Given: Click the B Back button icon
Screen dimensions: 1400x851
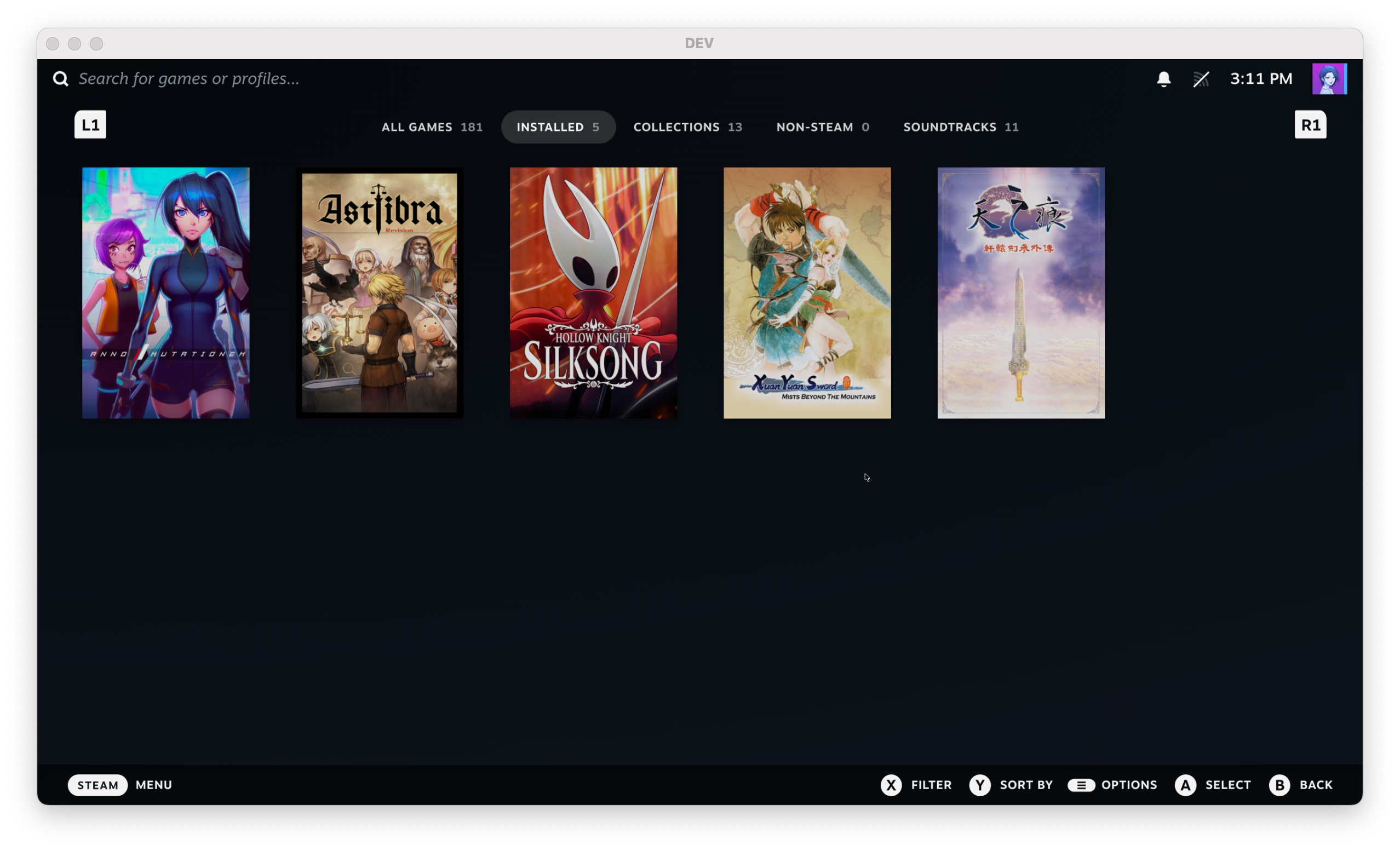Looking at the screenshot, I should click(x=1279, y=785).
